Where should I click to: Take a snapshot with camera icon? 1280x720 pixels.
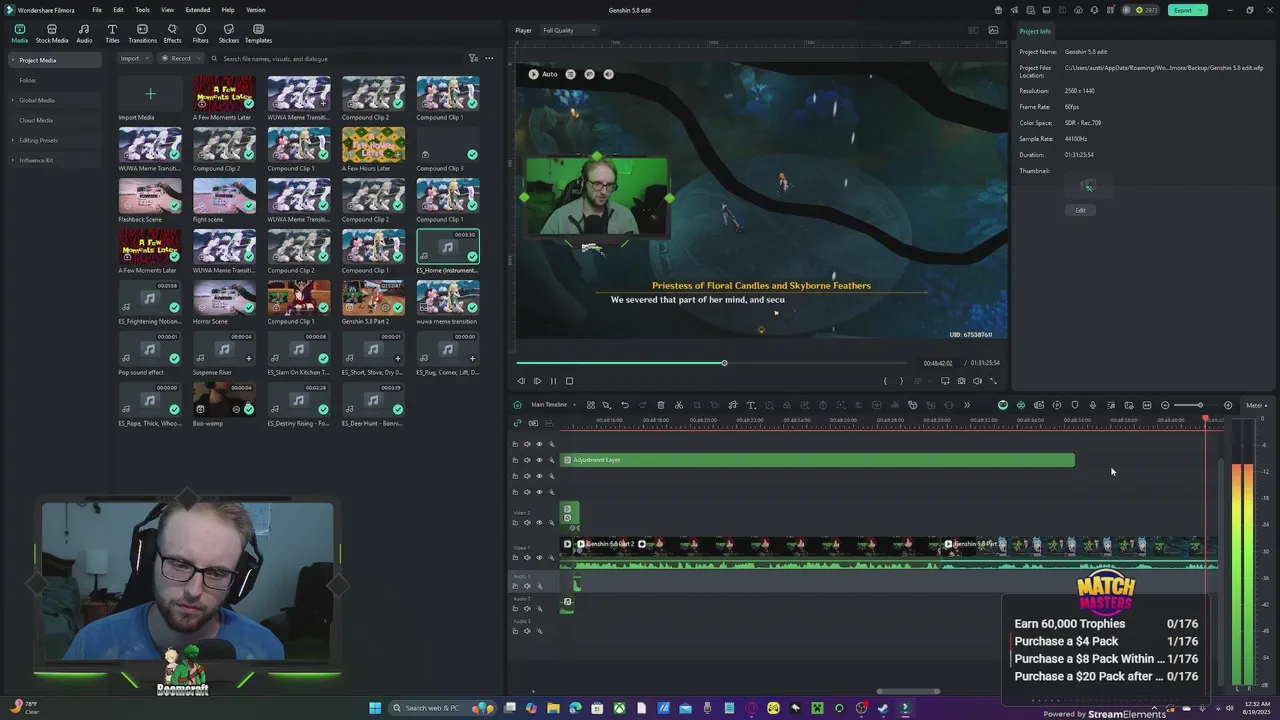coord(961,381)
